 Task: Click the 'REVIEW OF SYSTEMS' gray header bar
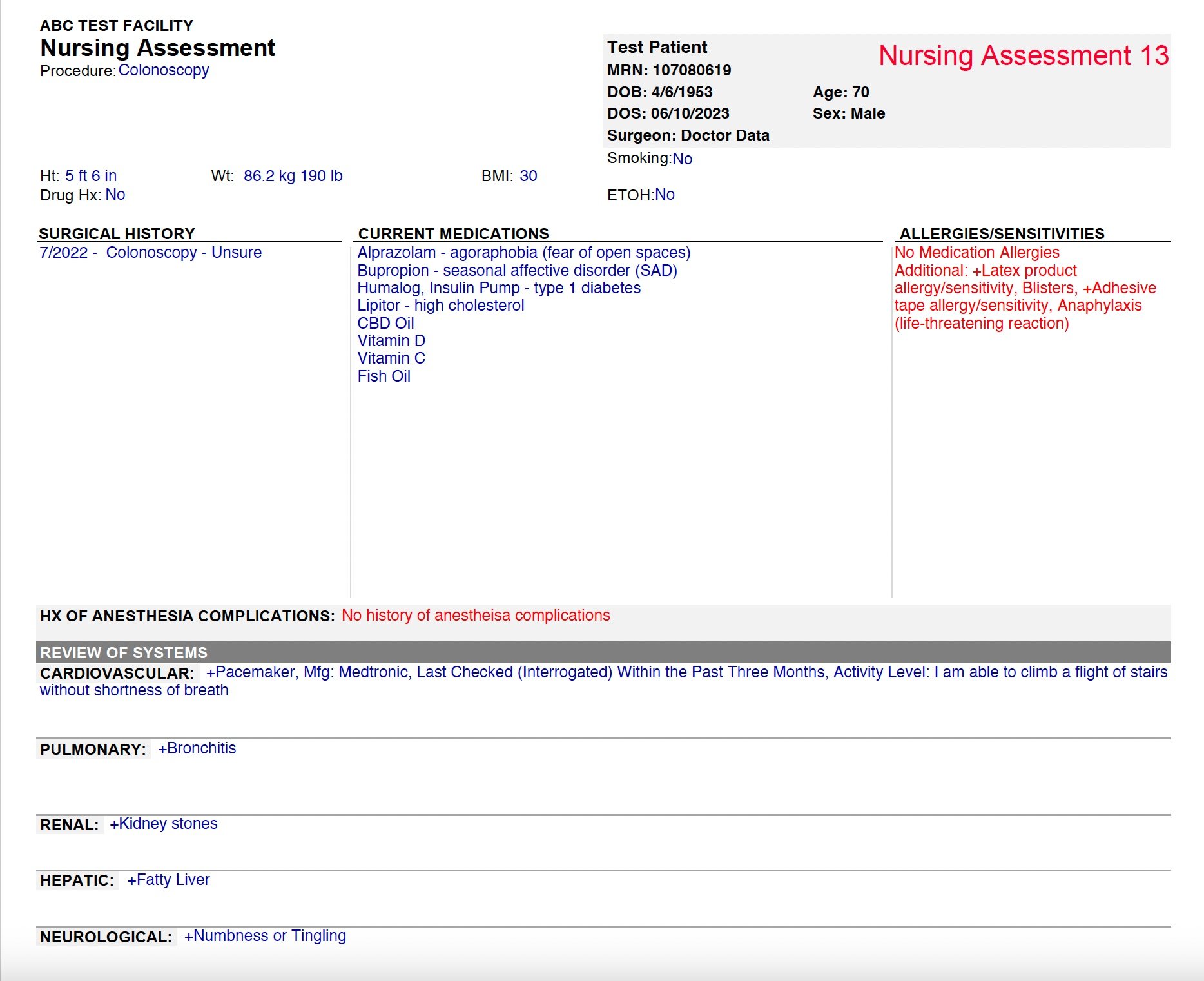point(603,652)
